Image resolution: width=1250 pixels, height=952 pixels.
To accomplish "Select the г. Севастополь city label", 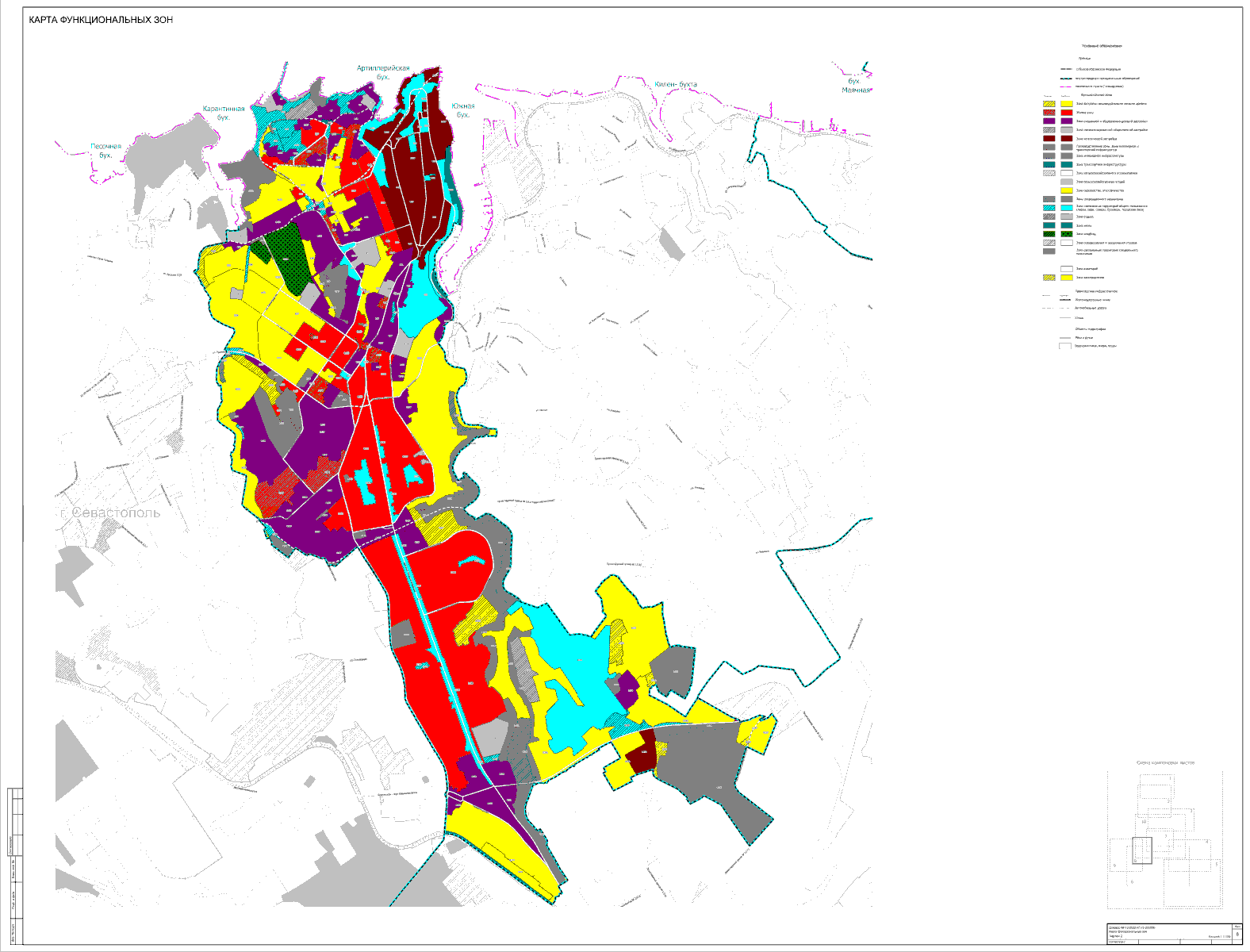I will tap(109, 512).
